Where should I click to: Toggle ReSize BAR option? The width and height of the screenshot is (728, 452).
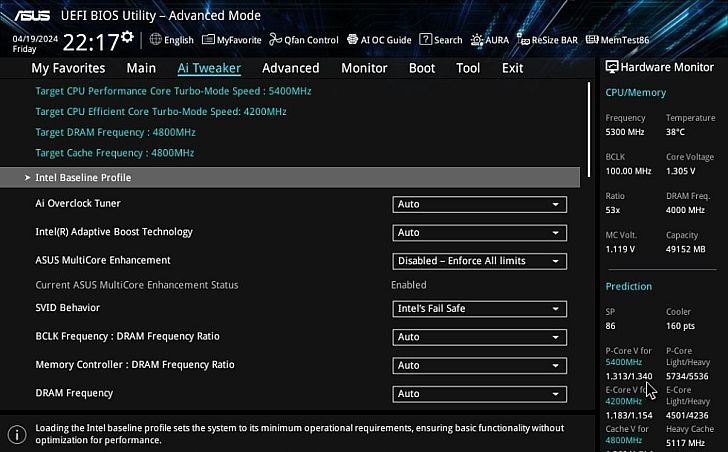tap(547, 40)
